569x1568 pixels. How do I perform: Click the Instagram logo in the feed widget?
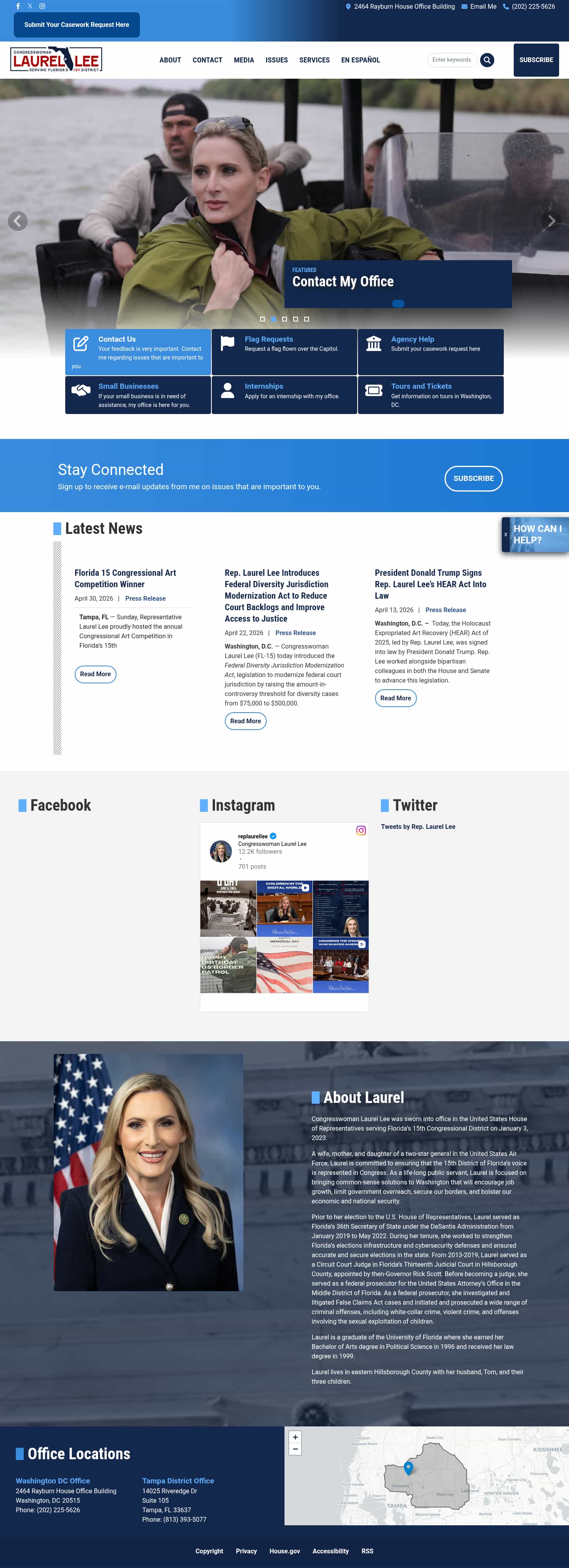coord(361,830)
